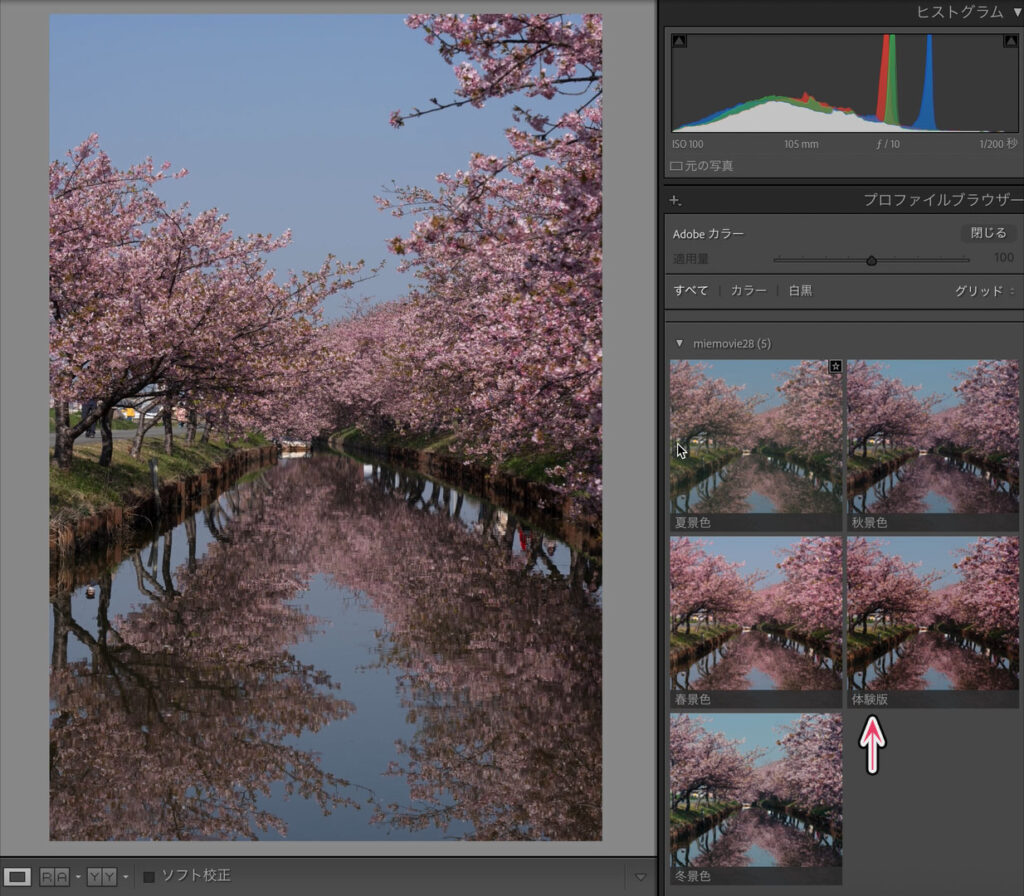Open dropdown arrow beside Y|Y view icon
Viewport: 1024px width, 896px height.
[x=125, y=878]
